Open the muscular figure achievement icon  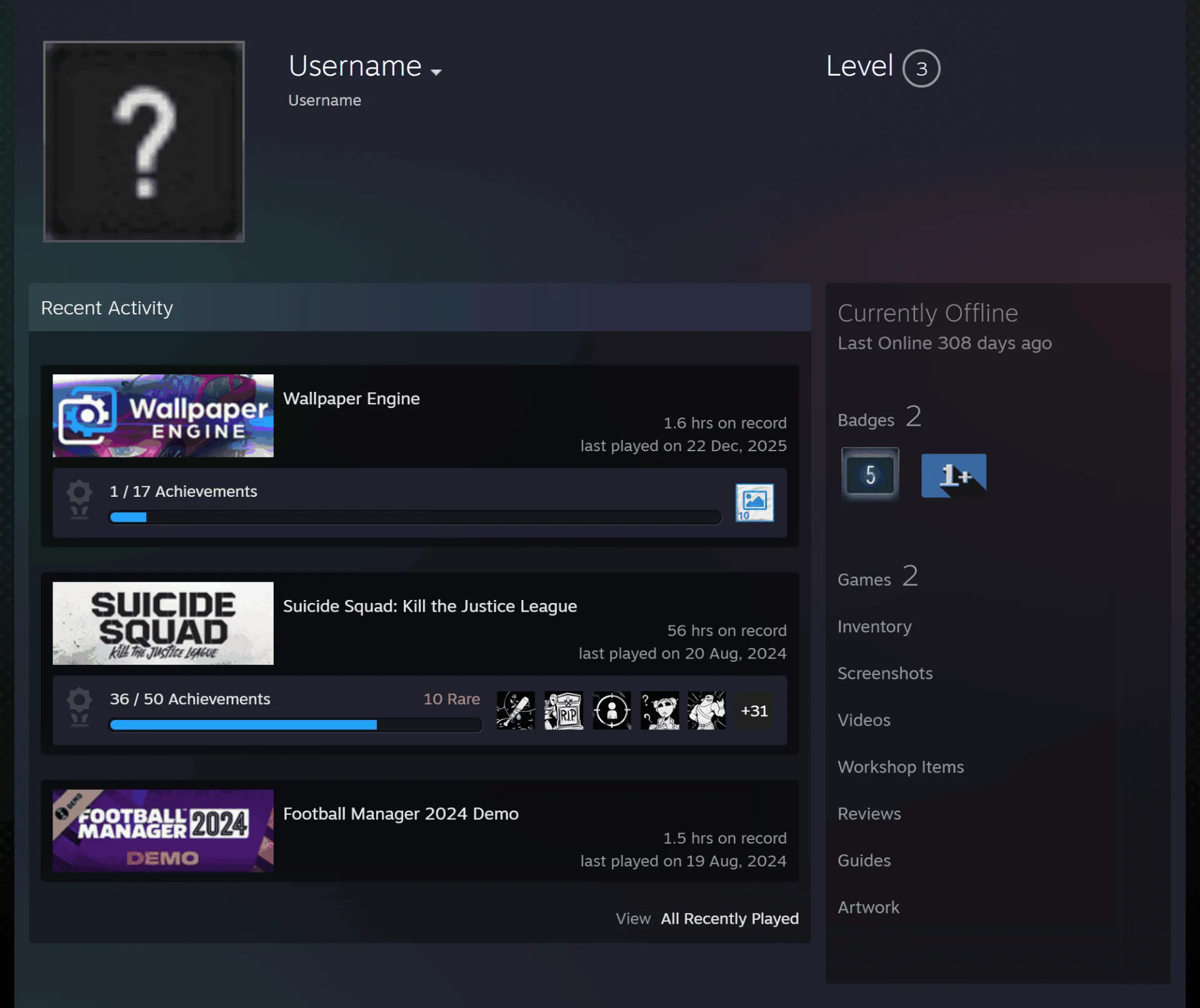point(707,711)
